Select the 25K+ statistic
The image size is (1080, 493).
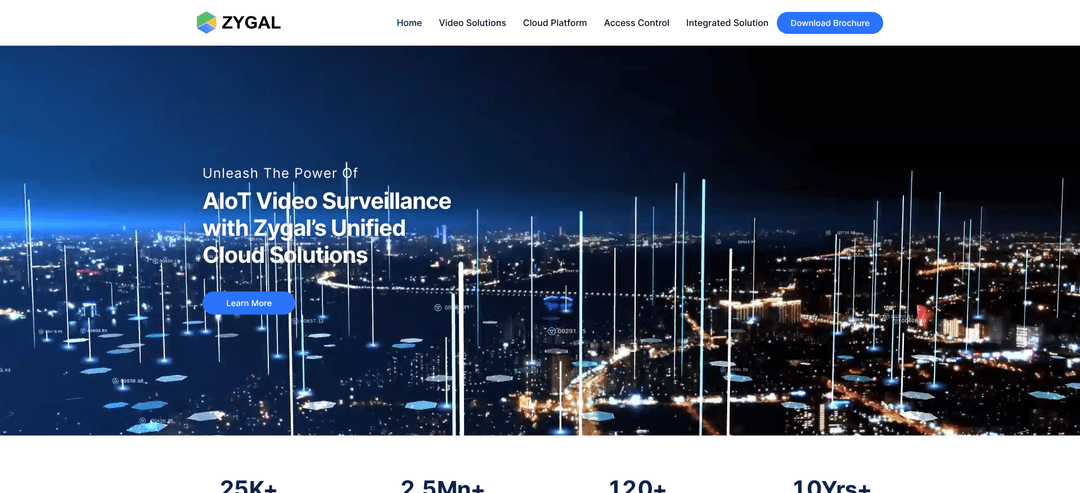point(248,486)
